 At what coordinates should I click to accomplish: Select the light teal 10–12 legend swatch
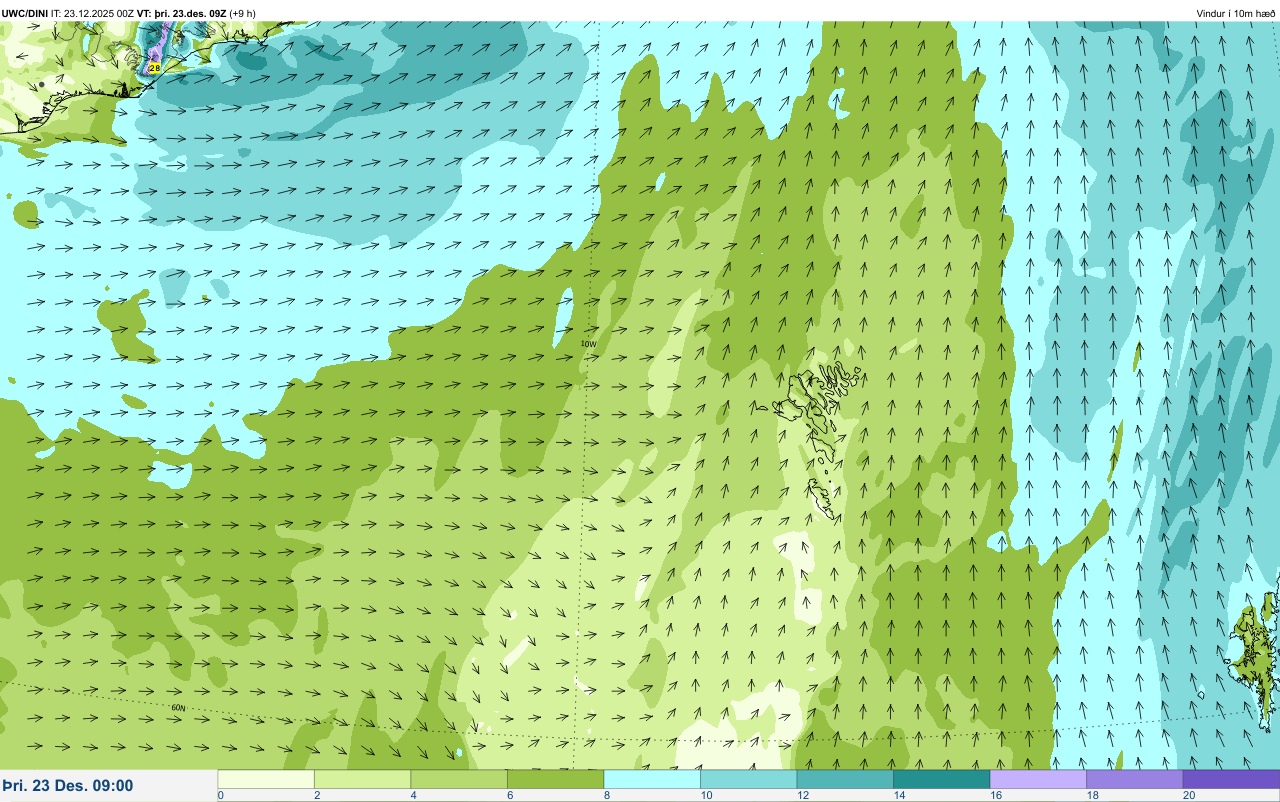tap(749, 779)
